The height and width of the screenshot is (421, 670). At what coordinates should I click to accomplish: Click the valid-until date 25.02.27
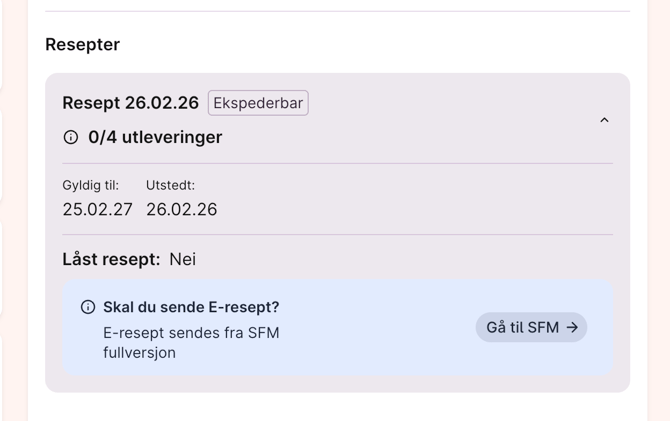coord(97,209)
